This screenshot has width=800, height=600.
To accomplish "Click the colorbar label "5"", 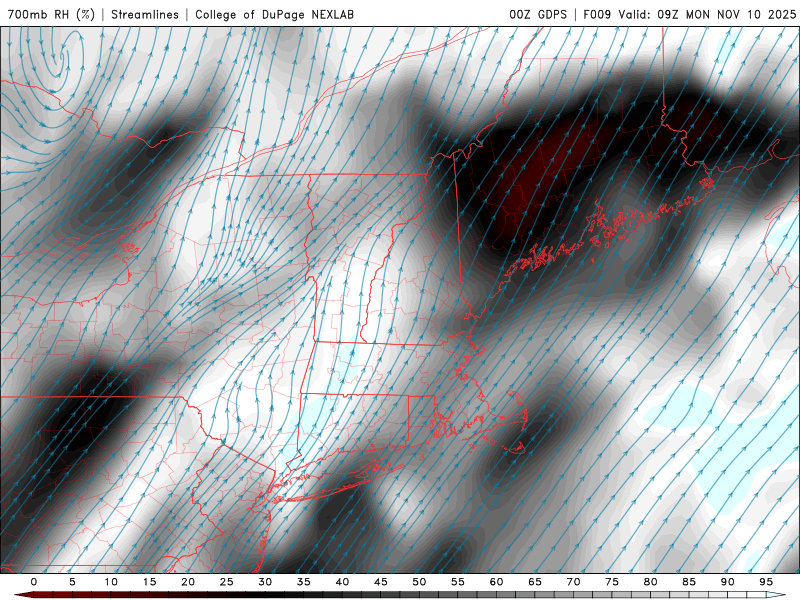I will coord(72,582).
